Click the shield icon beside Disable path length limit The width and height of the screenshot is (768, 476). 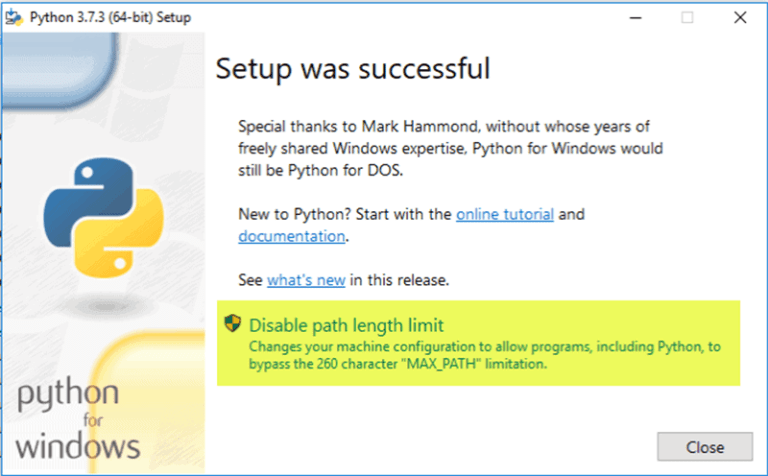pos(233,323)
